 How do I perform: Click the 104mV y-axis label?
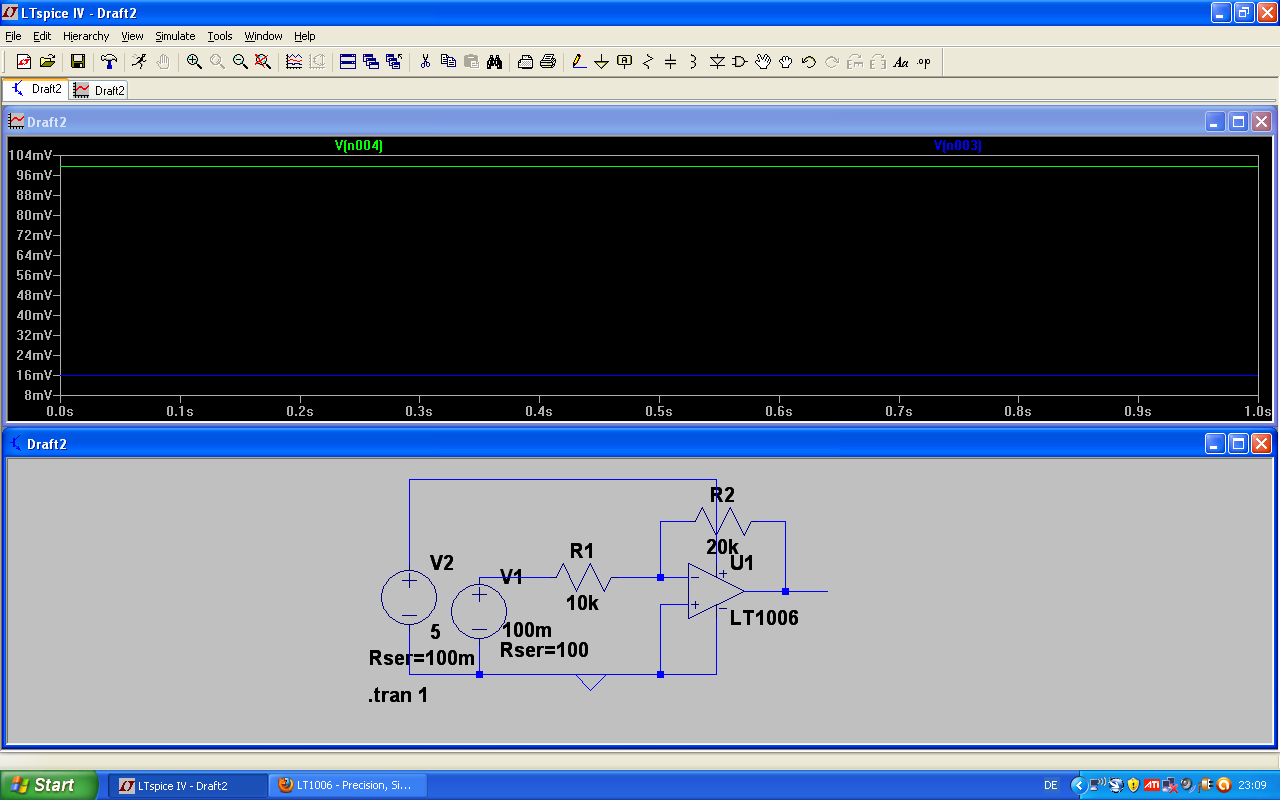(30, 156)
